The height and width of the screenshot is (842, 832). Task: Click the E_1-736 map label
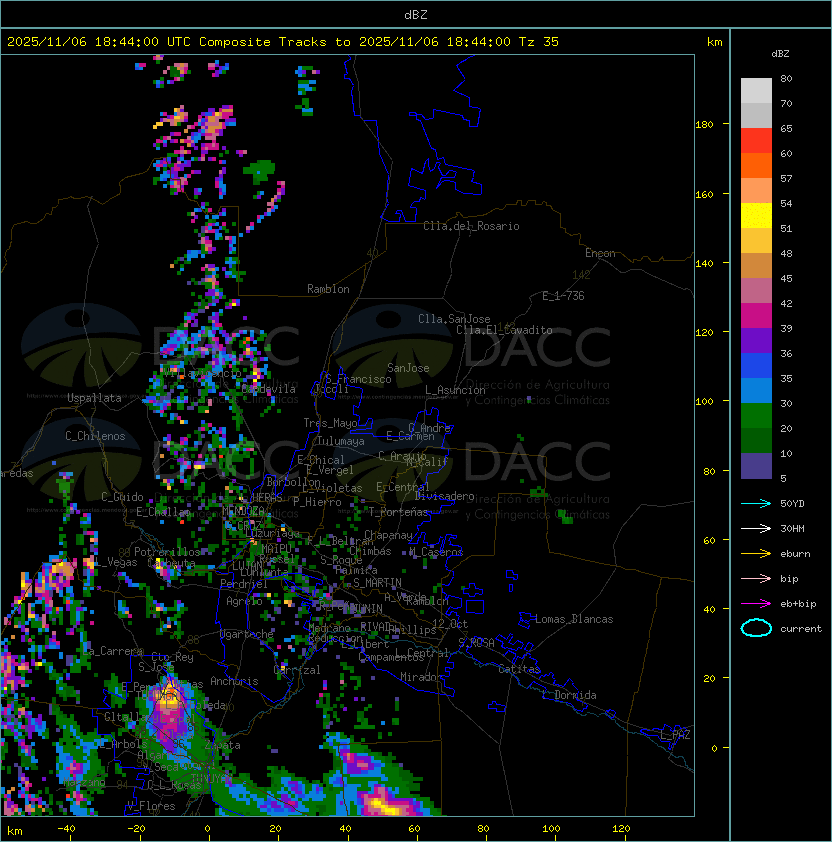563,296
